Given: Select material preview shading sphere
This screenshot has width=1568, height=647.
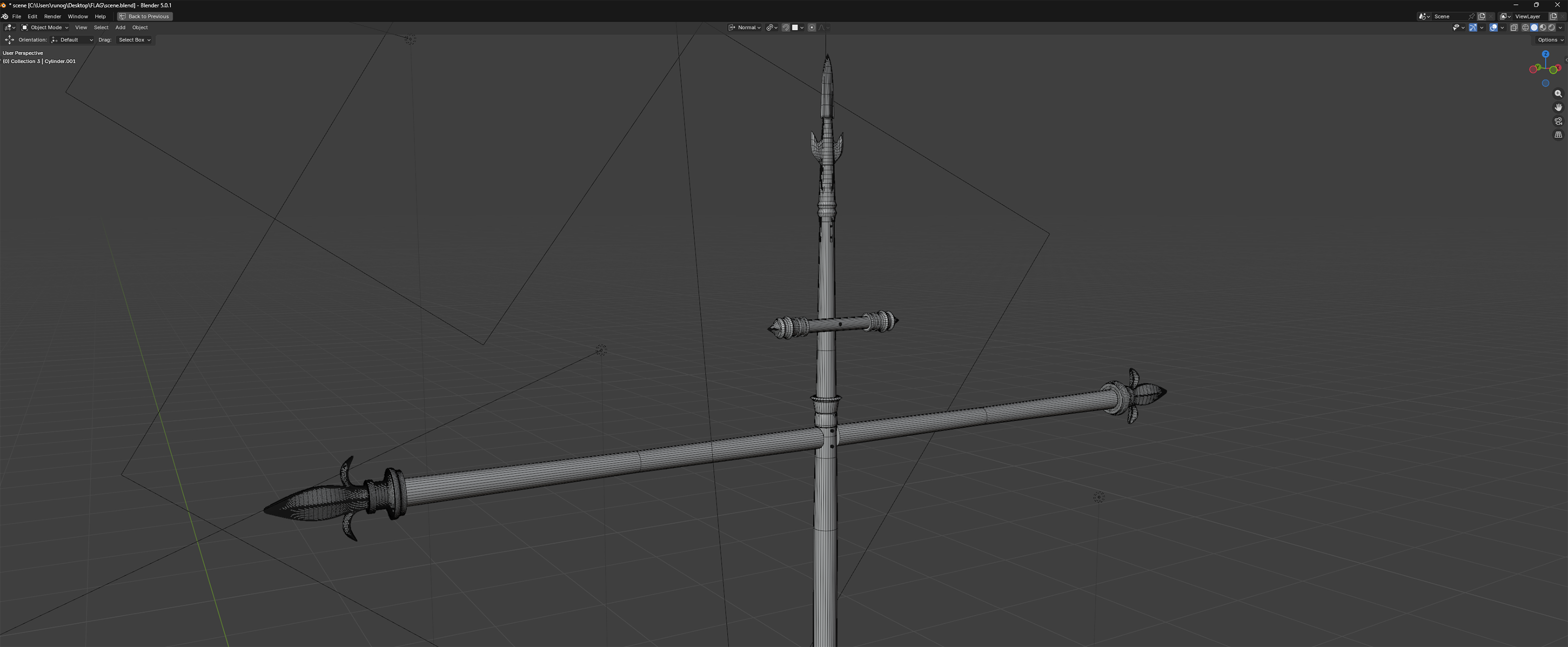Looking at the screenshot, I should pyautogui.click(x=1543, y=27).
